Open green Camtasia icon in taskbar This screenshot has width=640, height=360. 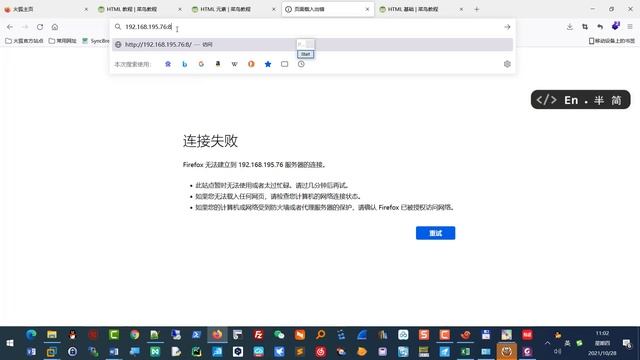click(x=114, y=335)
